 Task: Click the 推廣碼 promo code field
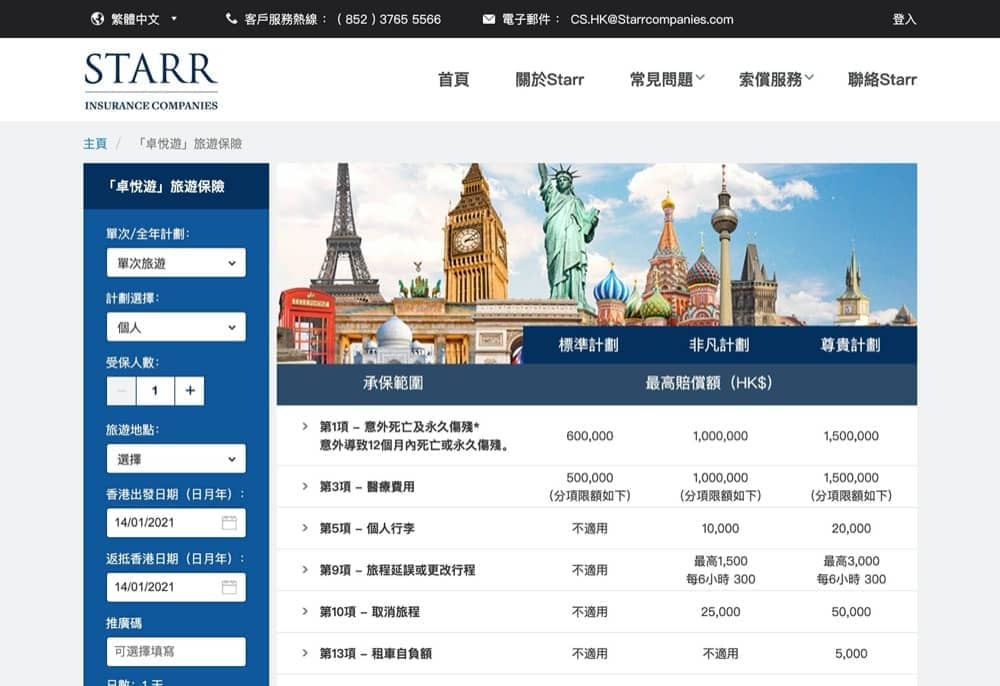pyautogui.click(x=175, y=651)
